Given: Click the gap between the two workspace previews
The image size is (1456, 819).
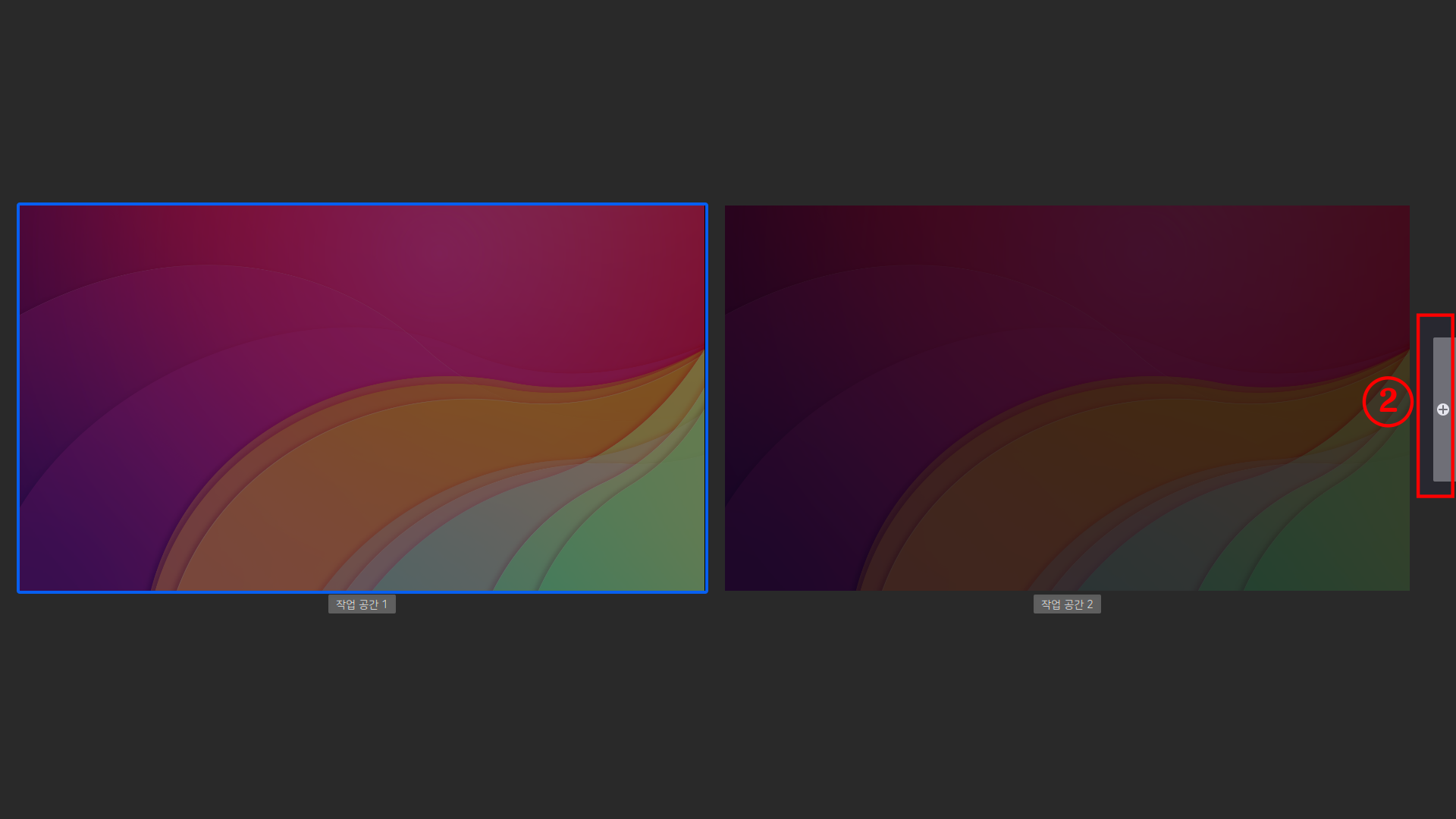Looking at the screenshot, I should pos(716,398).
